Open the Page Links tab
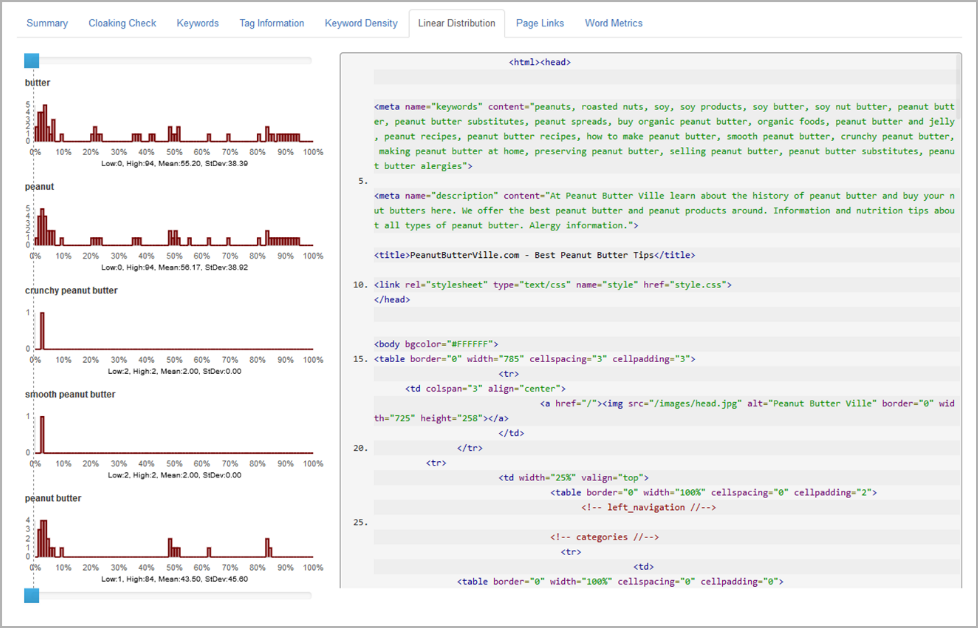This screenshot has height=628, width=978. point(540,23)
